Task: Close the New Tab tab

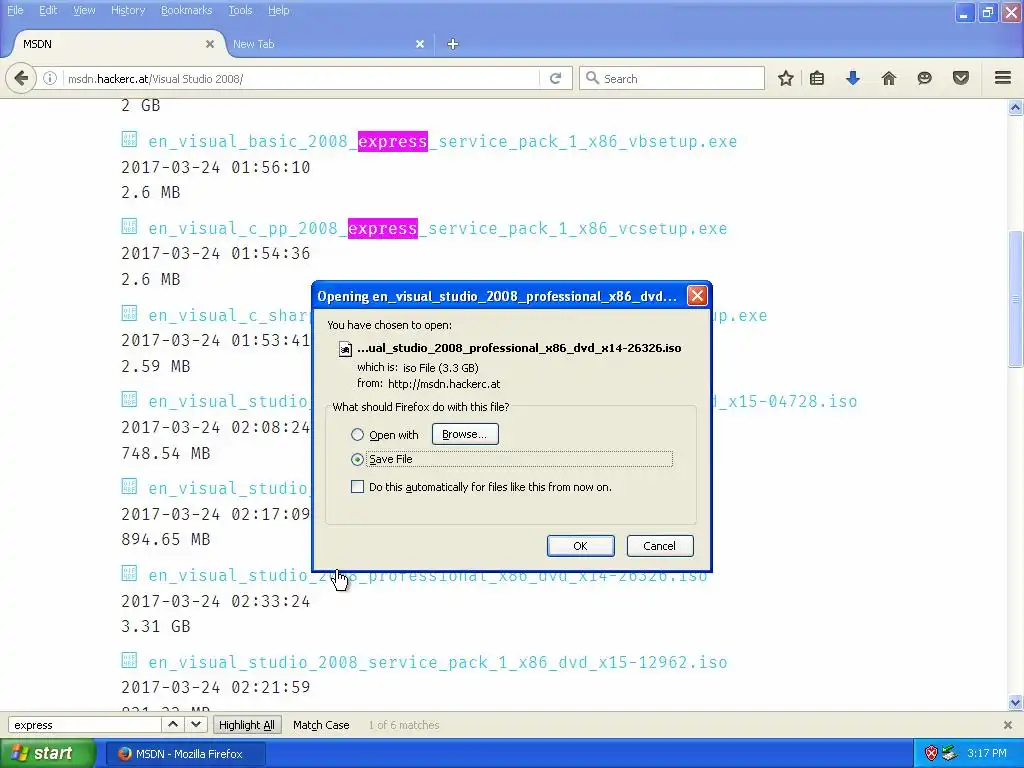Action: click(x=420, y=44)
